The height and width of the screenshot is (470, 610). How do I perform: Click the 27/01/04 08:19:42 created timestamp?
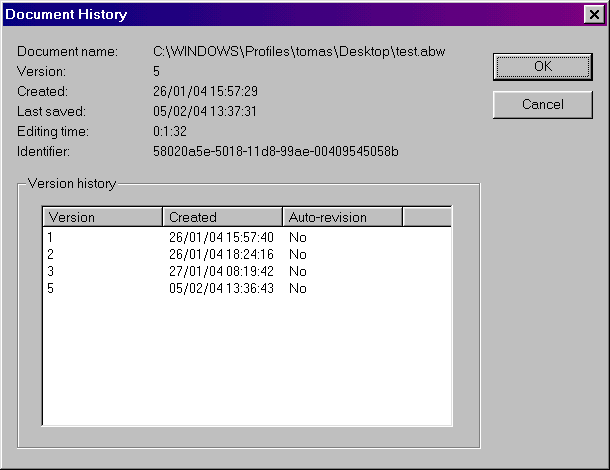point(221,271)
